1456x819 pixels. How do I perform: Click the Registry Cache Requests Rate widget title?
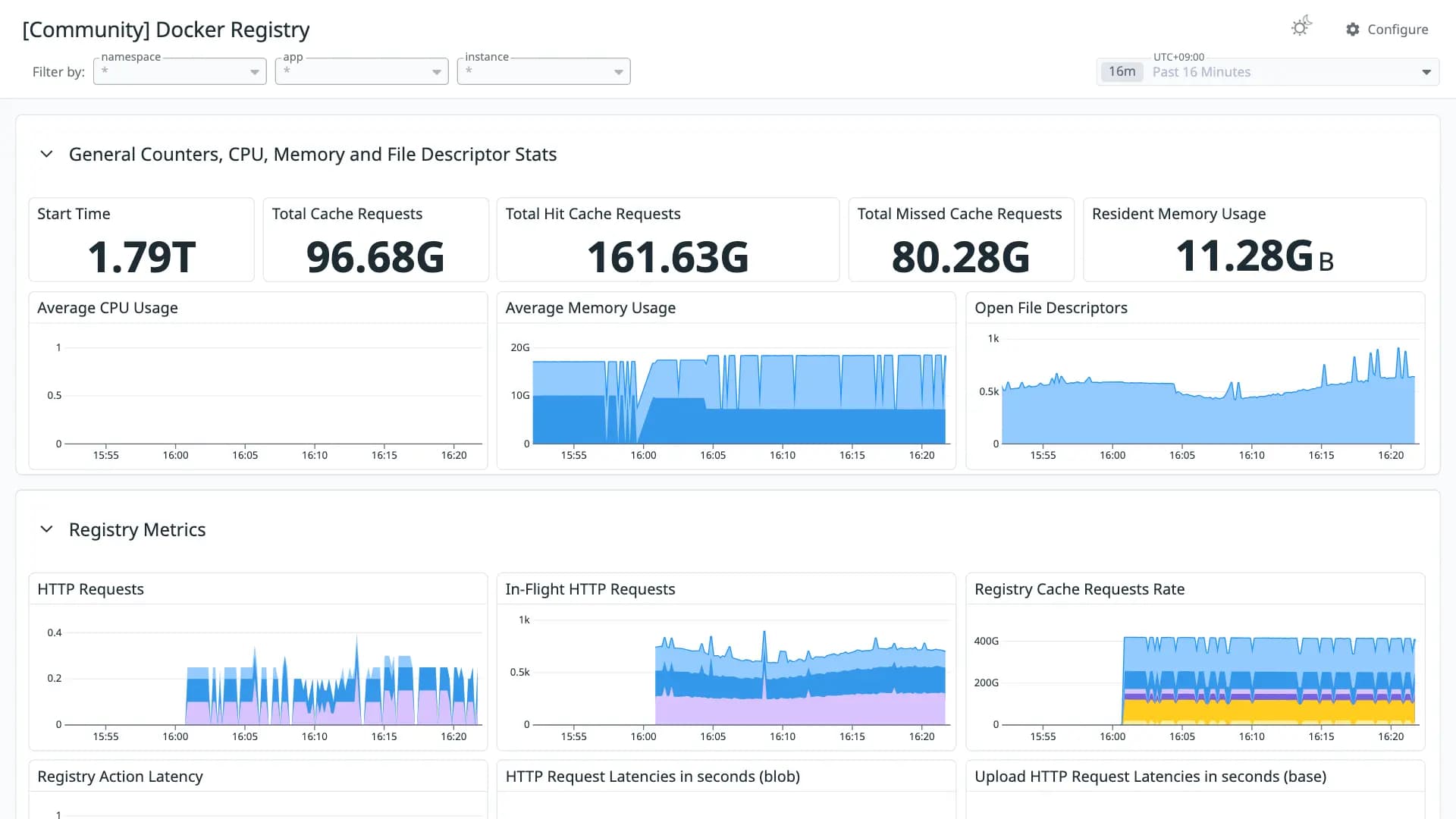pyautogui.click(x=1079, y=589)
